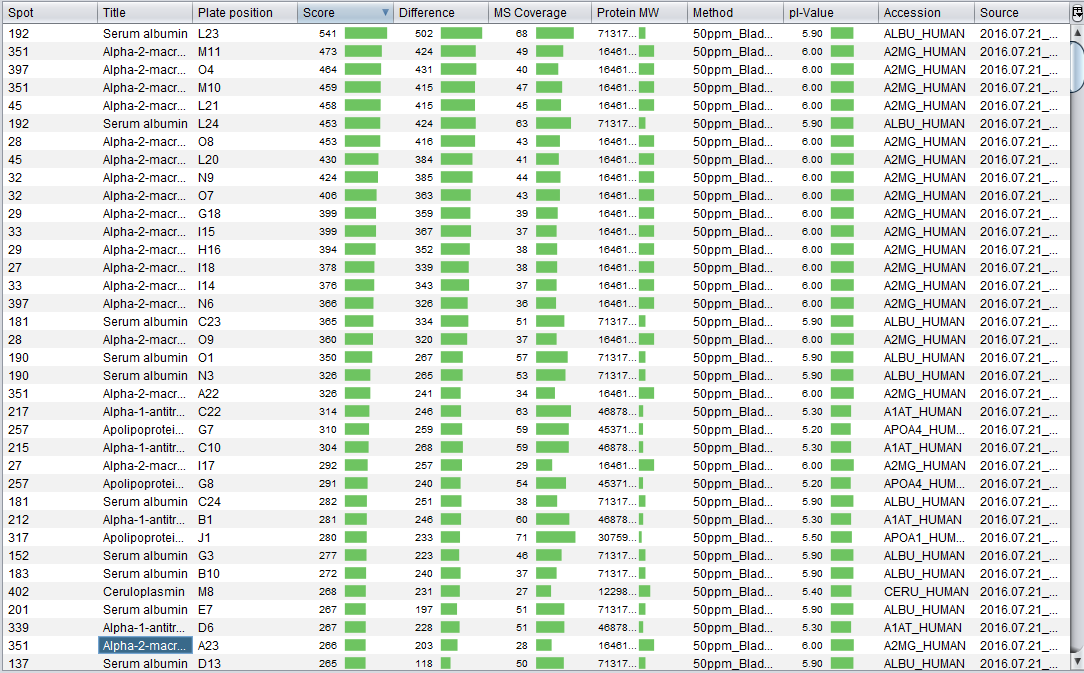
Task: Click the Protein MW column header
Action: (x=638, y=13)
